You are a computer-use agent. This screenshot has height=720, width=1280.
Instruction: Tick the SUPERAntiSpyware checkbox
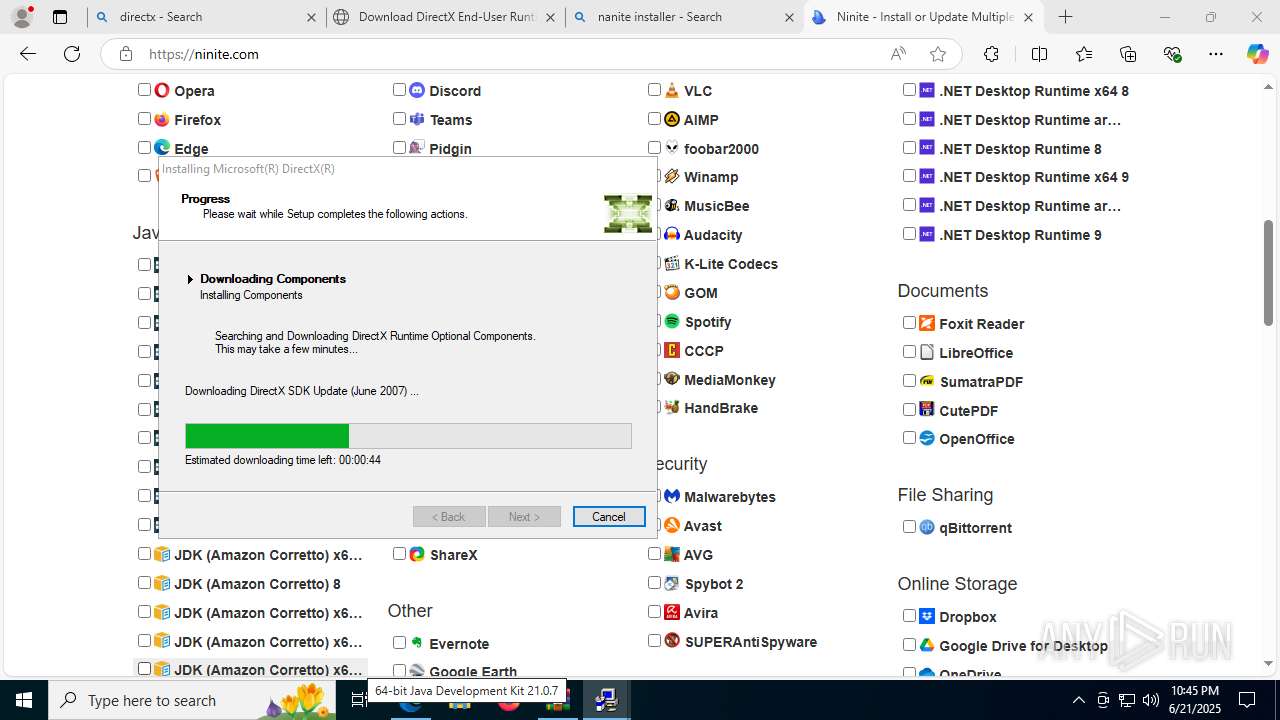(654, 640)
